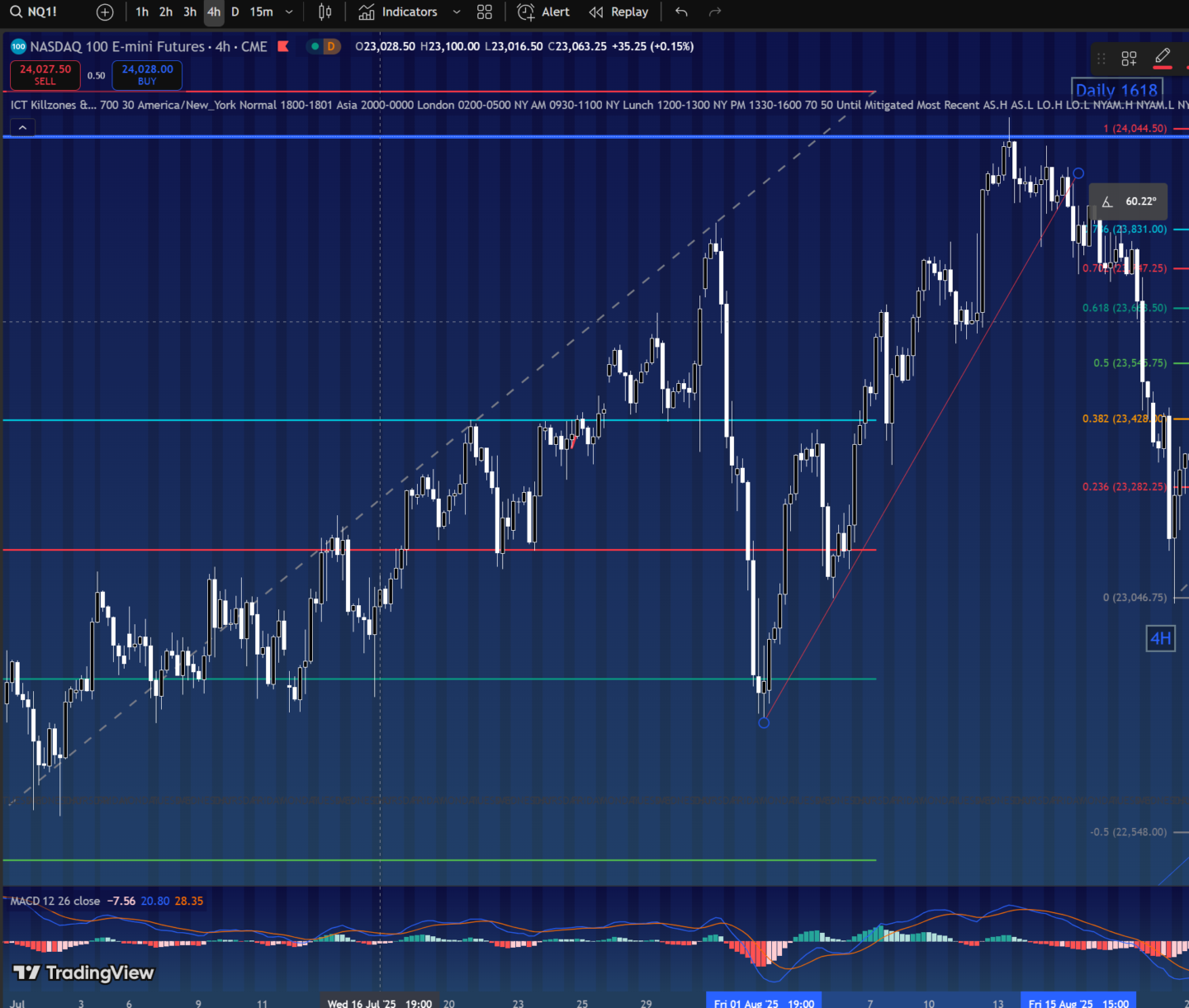Create an Alert
This screenshot has width=1189, height=1008.
click(543, 12)
